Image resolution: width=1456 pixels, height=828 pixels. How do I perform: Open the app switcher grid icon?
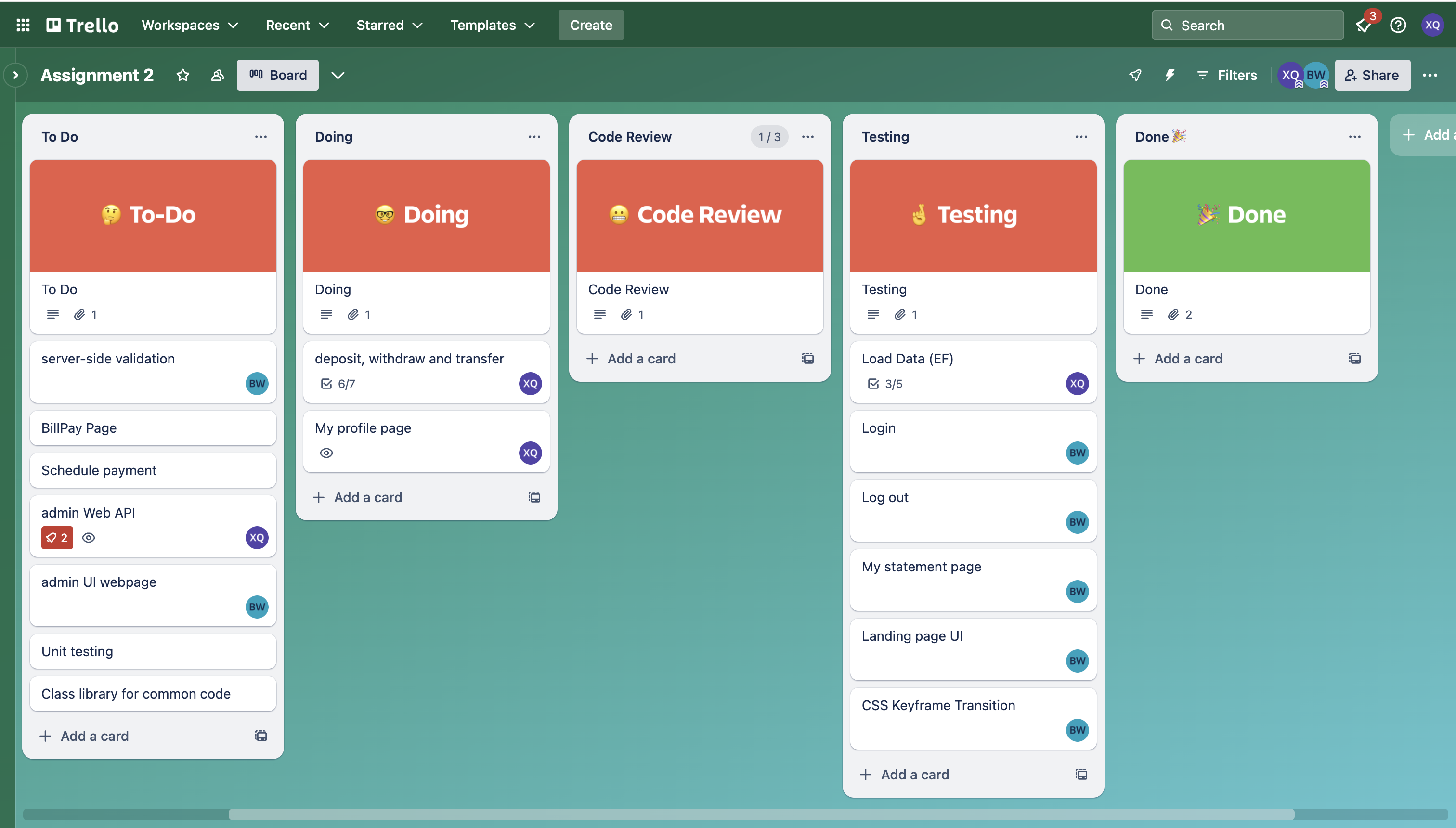coord(23,25)
